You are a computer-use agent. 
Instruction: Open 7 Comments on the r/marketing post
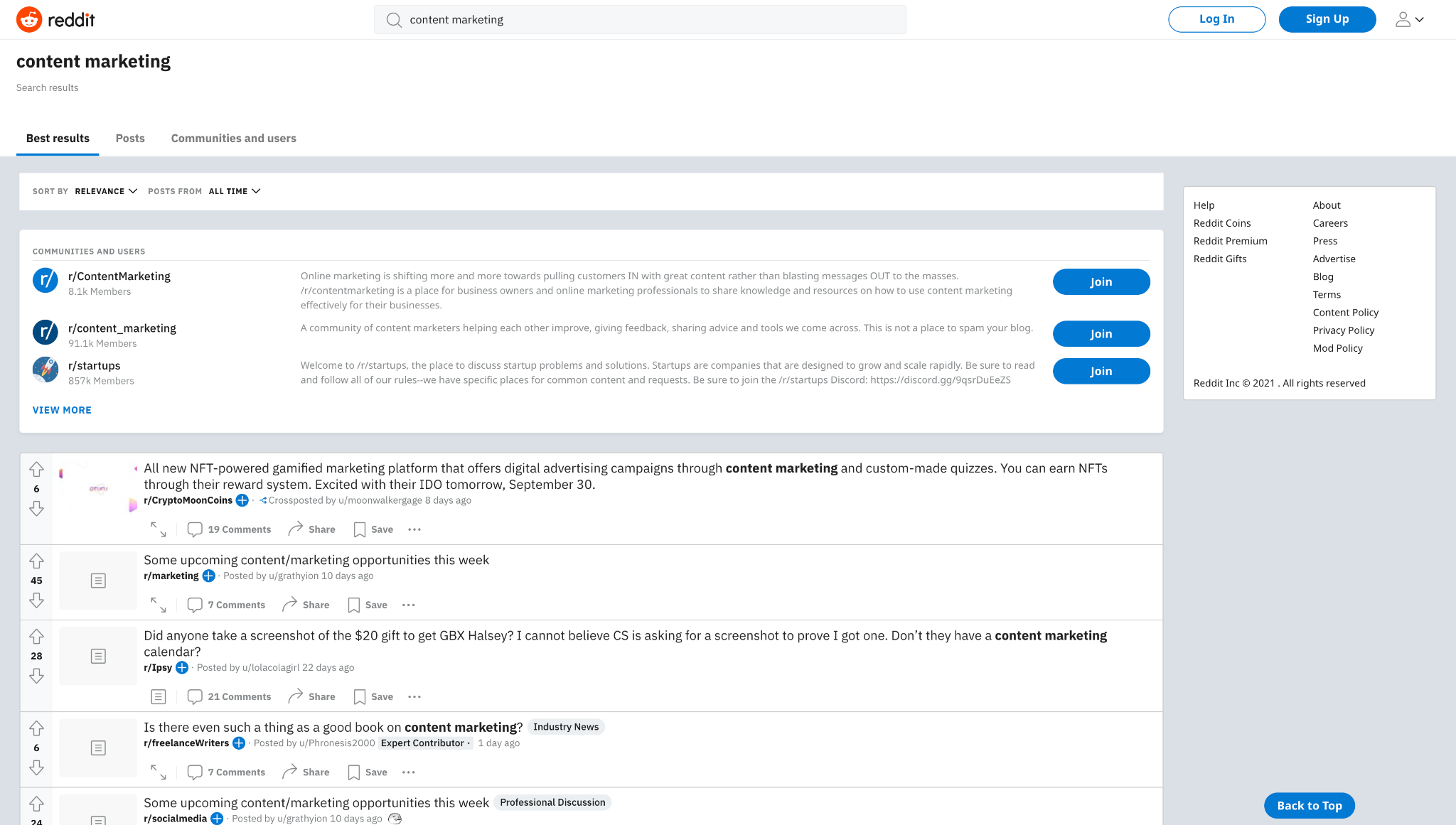pos(226,605)
